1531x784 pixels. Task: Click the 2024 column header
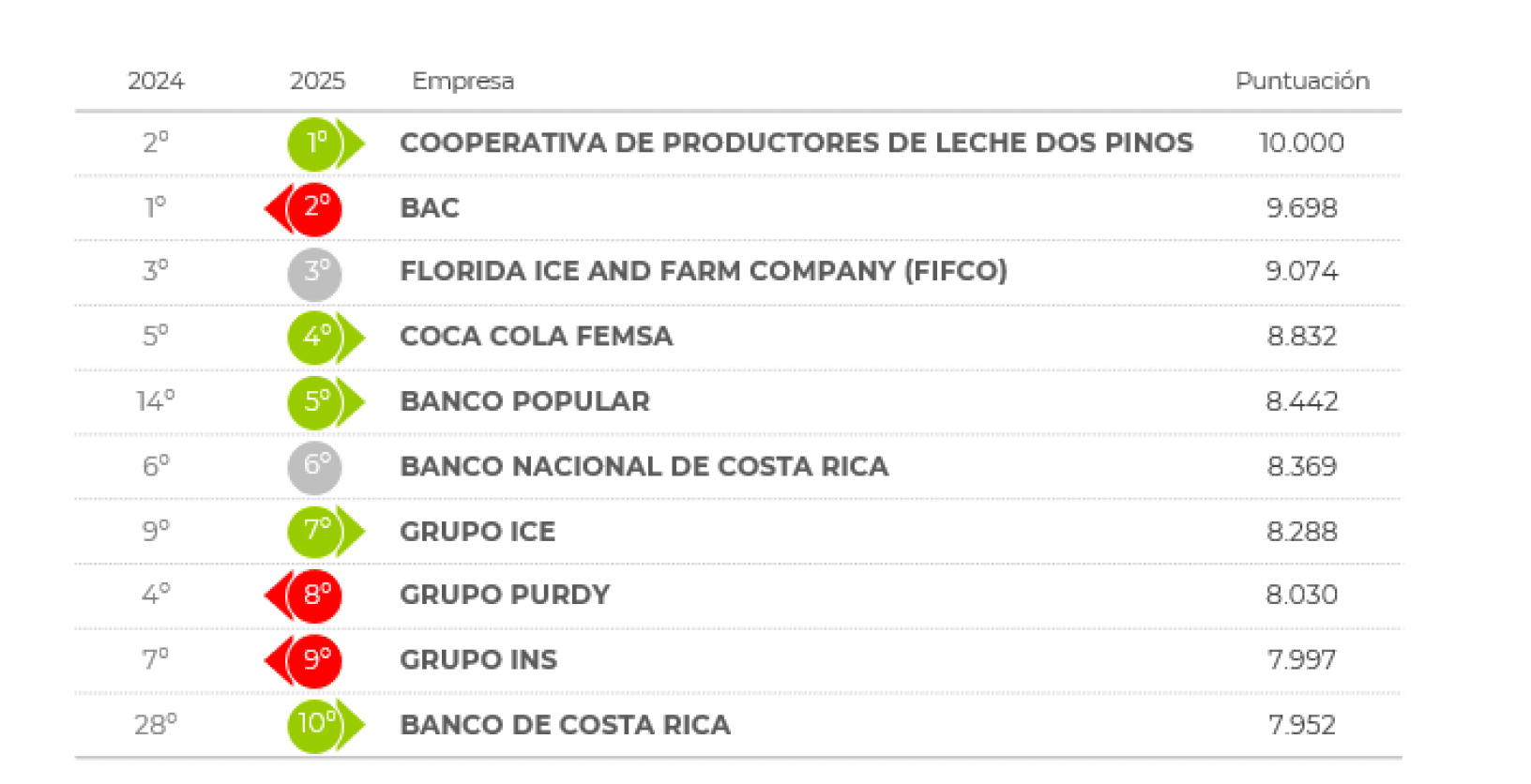pos(156,82)
